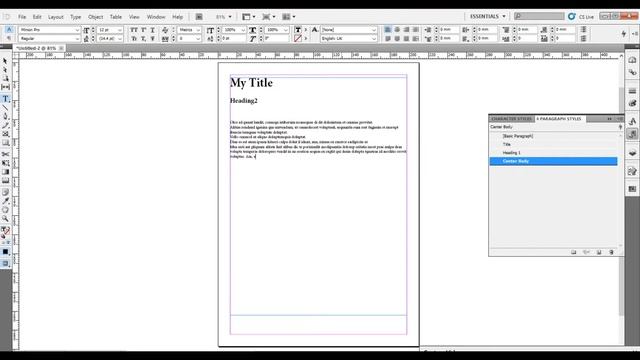Click the Quick Apply lightning icon
The height and width of the screenshot is (360, 640).
pos(624,34)
